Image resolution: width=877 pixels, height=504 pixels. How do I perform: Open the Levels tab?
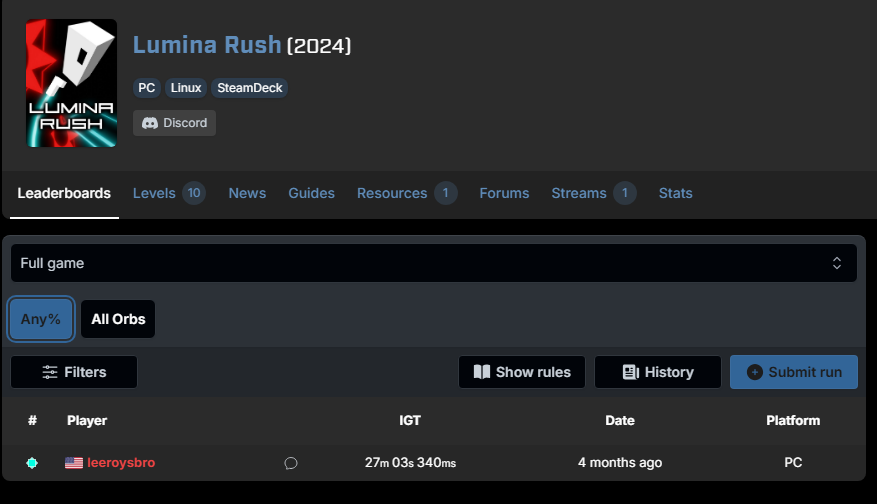point(154,194)
